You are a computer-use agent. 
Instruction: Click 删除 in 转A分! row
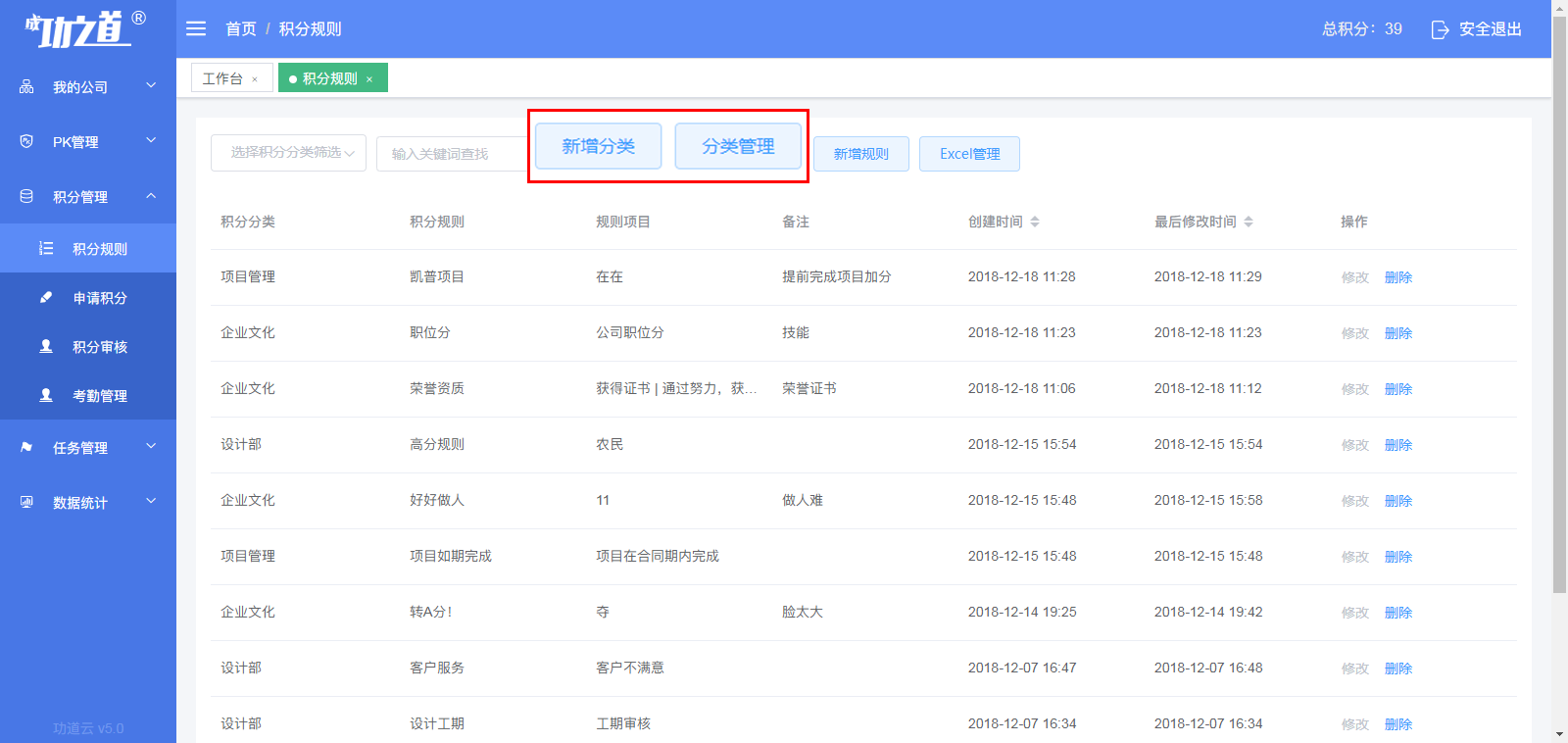coord(1398,613)
